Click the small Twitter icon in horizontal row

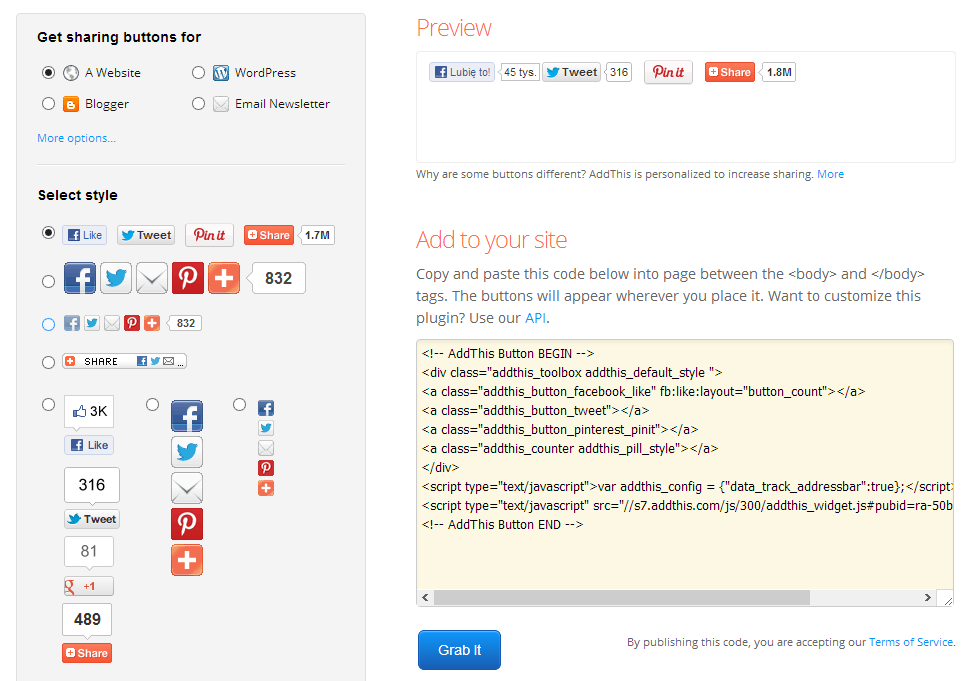coord(92,323)
